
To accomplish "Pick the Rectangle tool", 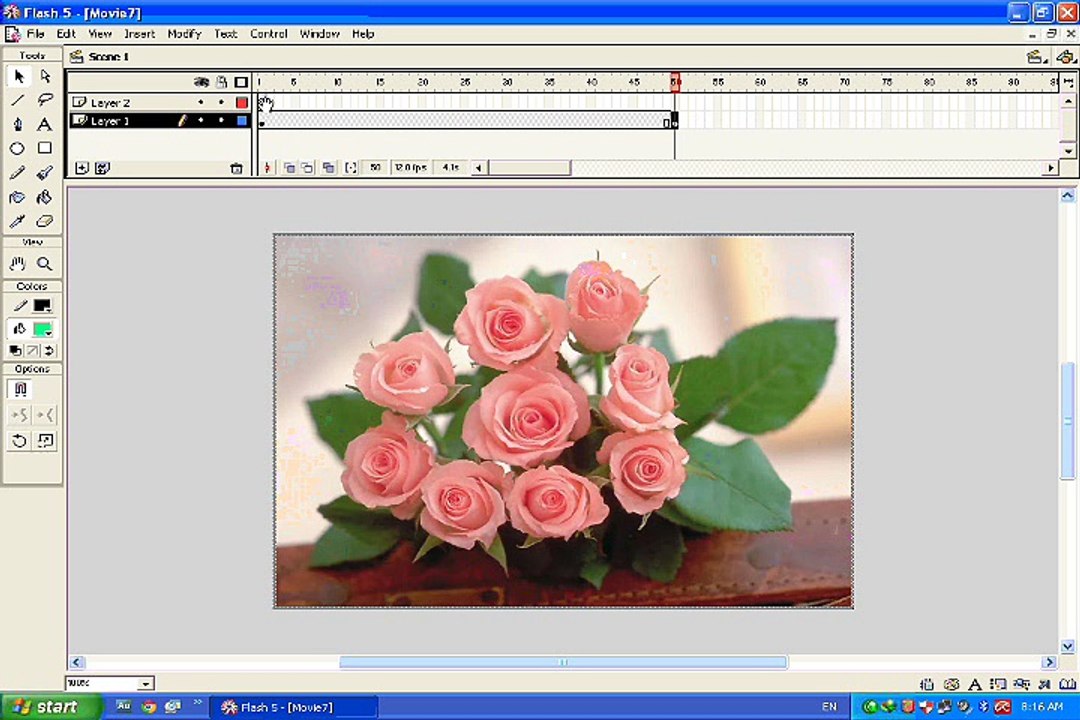I will point(45,148).
